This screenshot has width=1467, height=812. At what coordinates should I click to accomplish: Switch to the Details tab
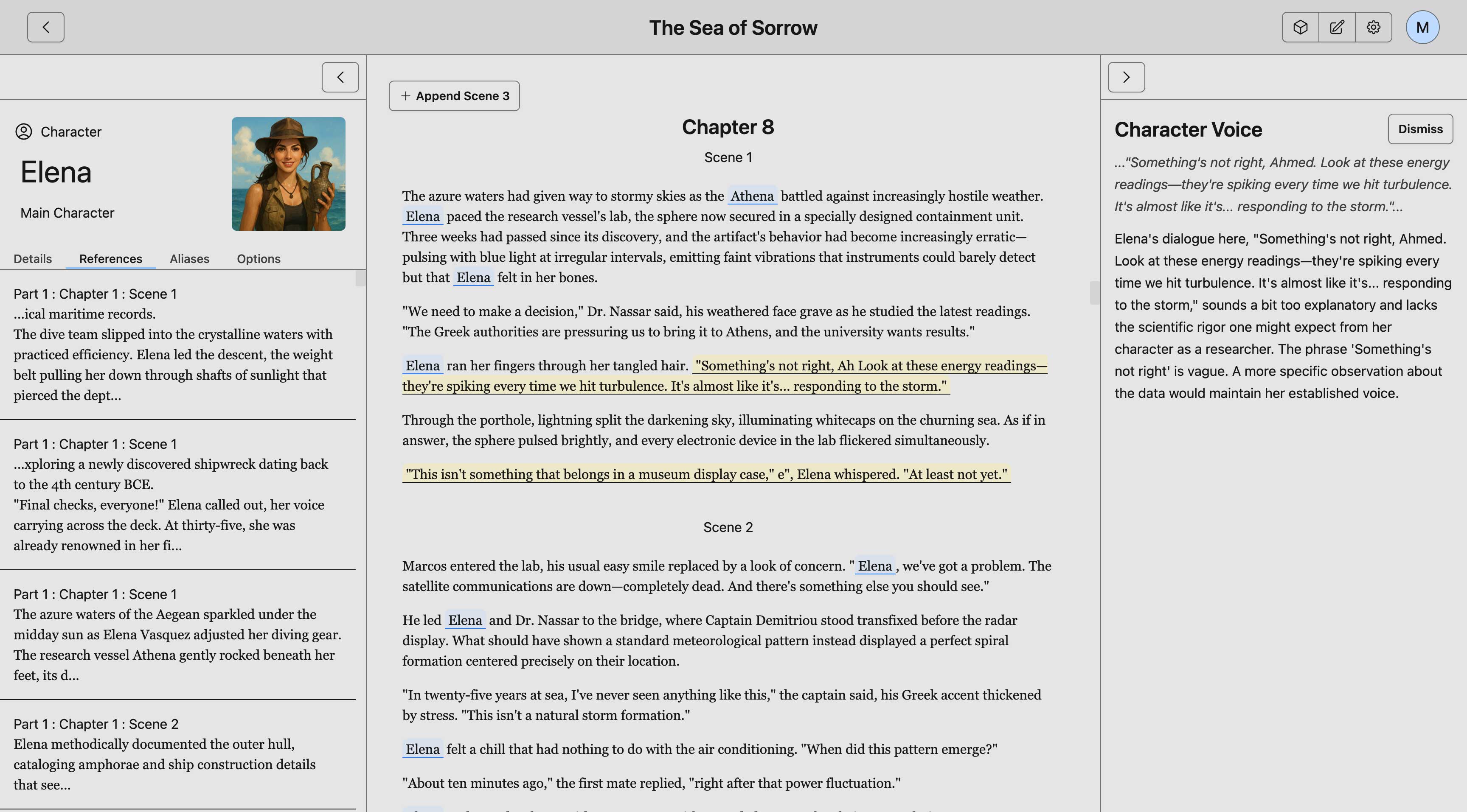click(32, 259)
